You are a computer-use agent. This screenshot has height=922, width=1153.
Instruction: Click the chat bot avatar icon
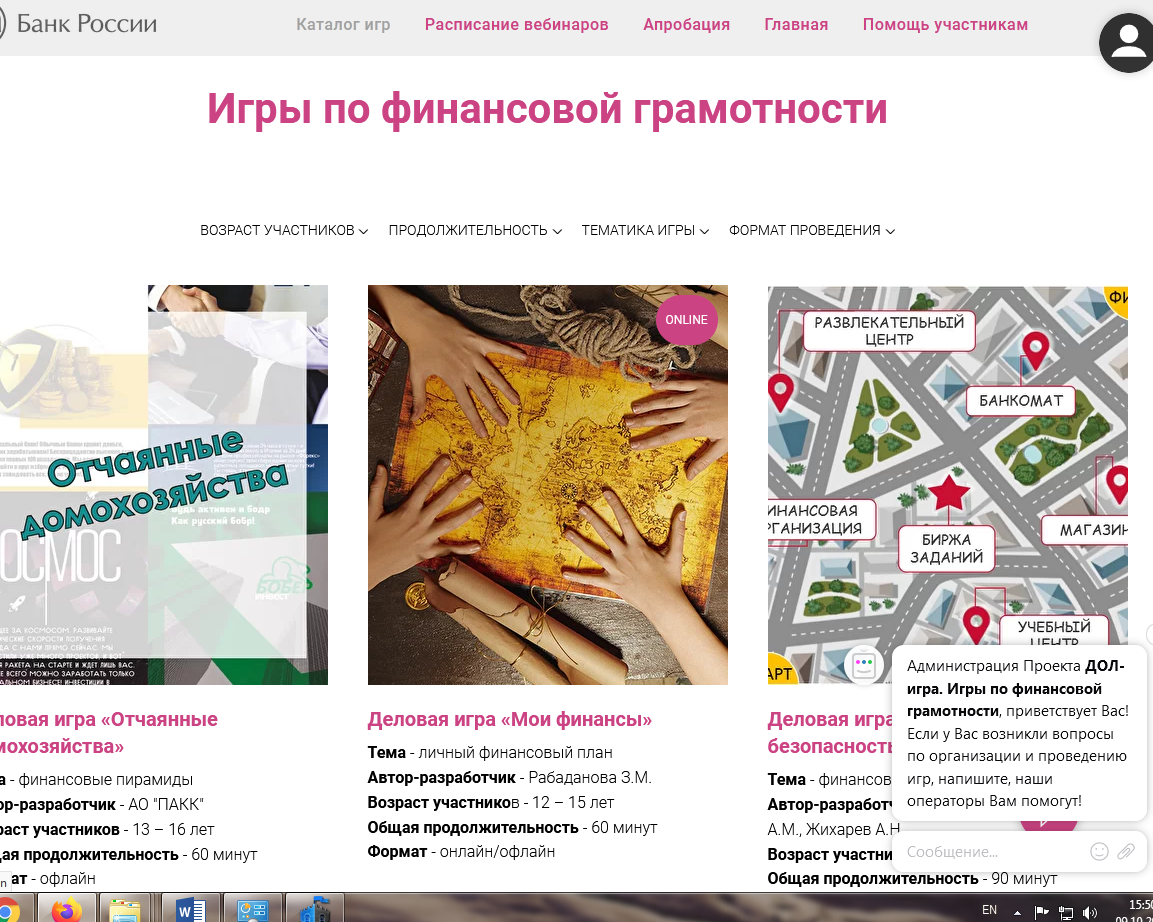863,665
